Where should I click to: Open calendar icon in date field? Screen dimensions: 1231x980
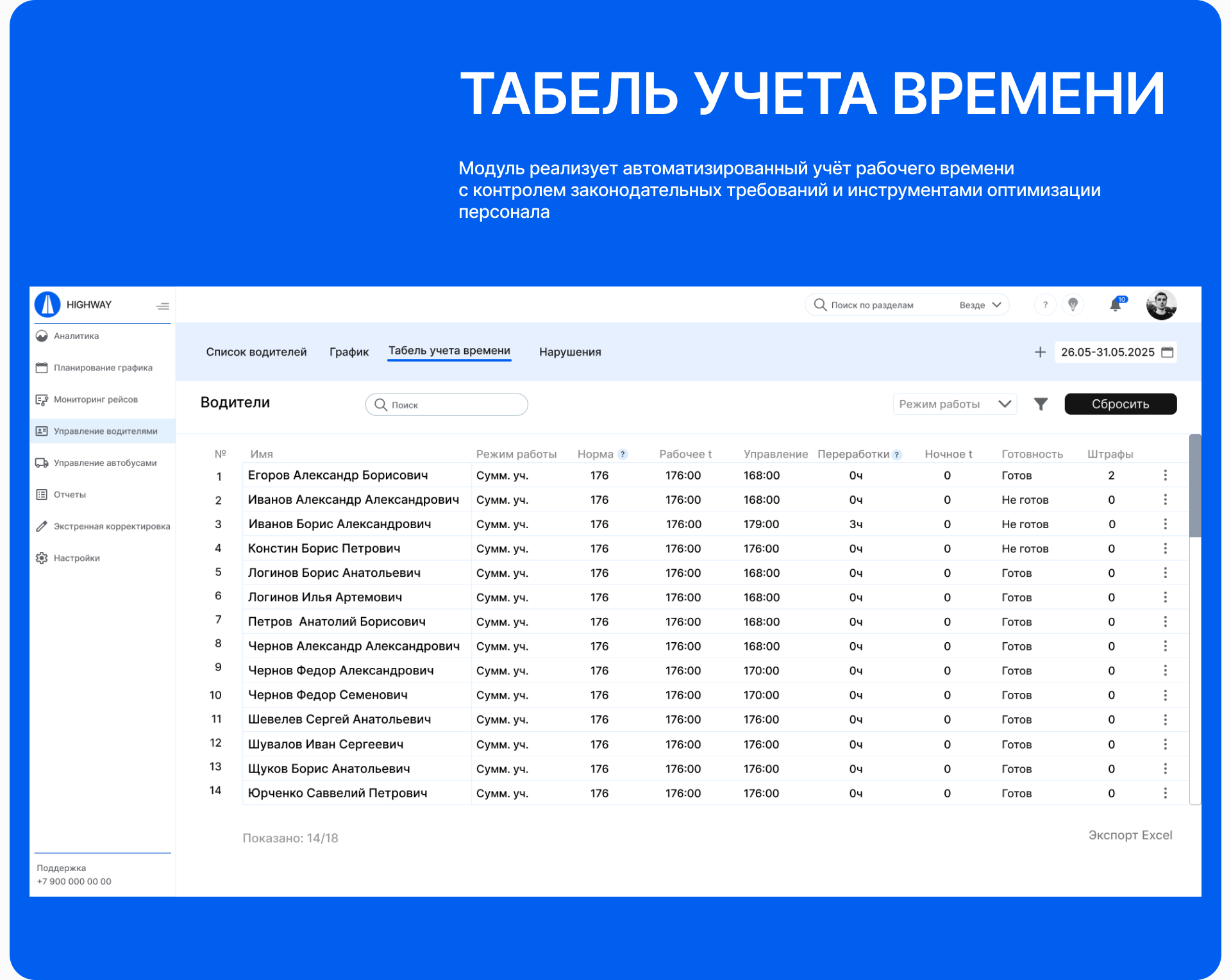1168,352
